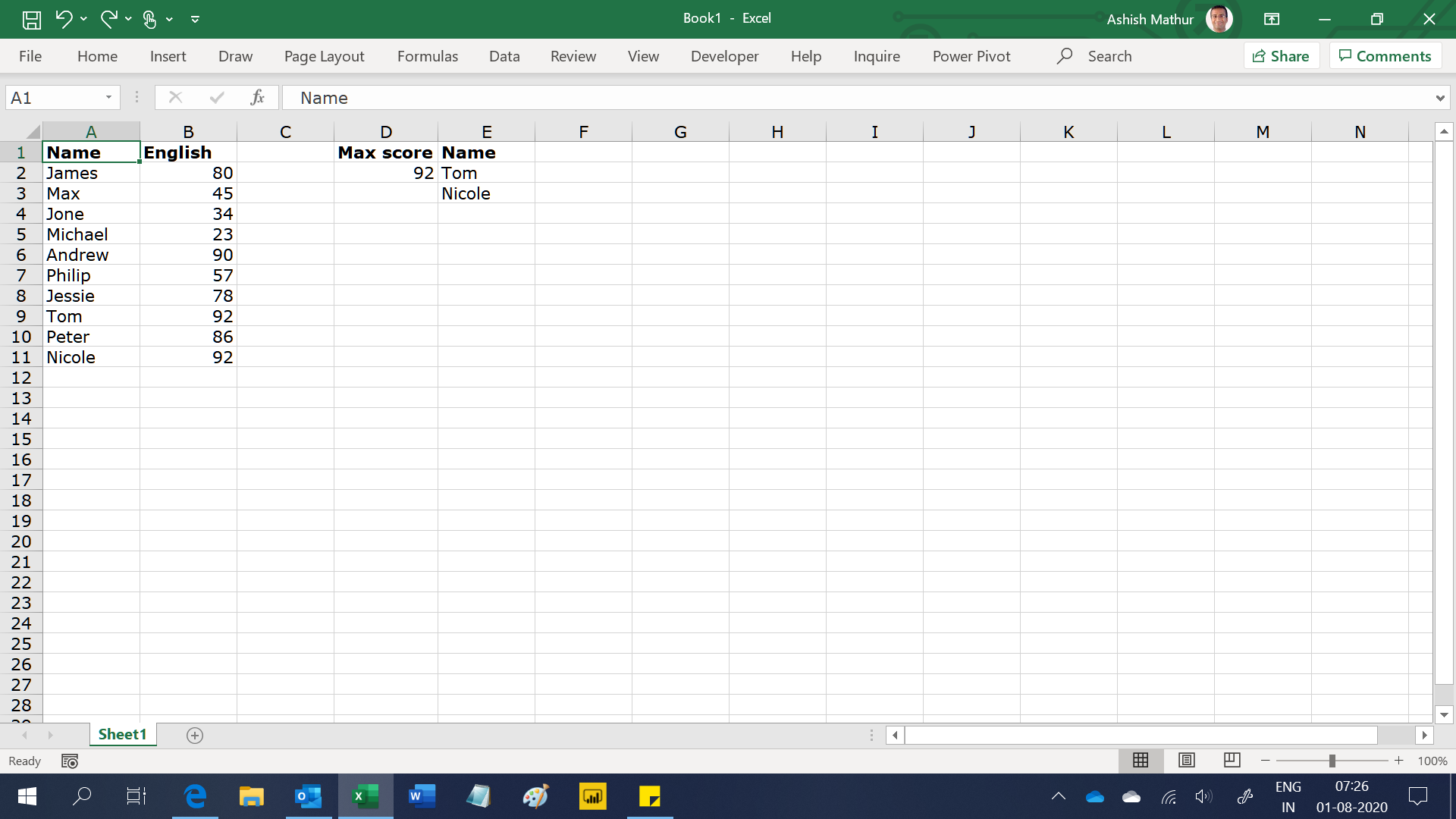Click the Undo arrow icon
1456x819 pixels.
pyautogui.click(x=64, y=19)
